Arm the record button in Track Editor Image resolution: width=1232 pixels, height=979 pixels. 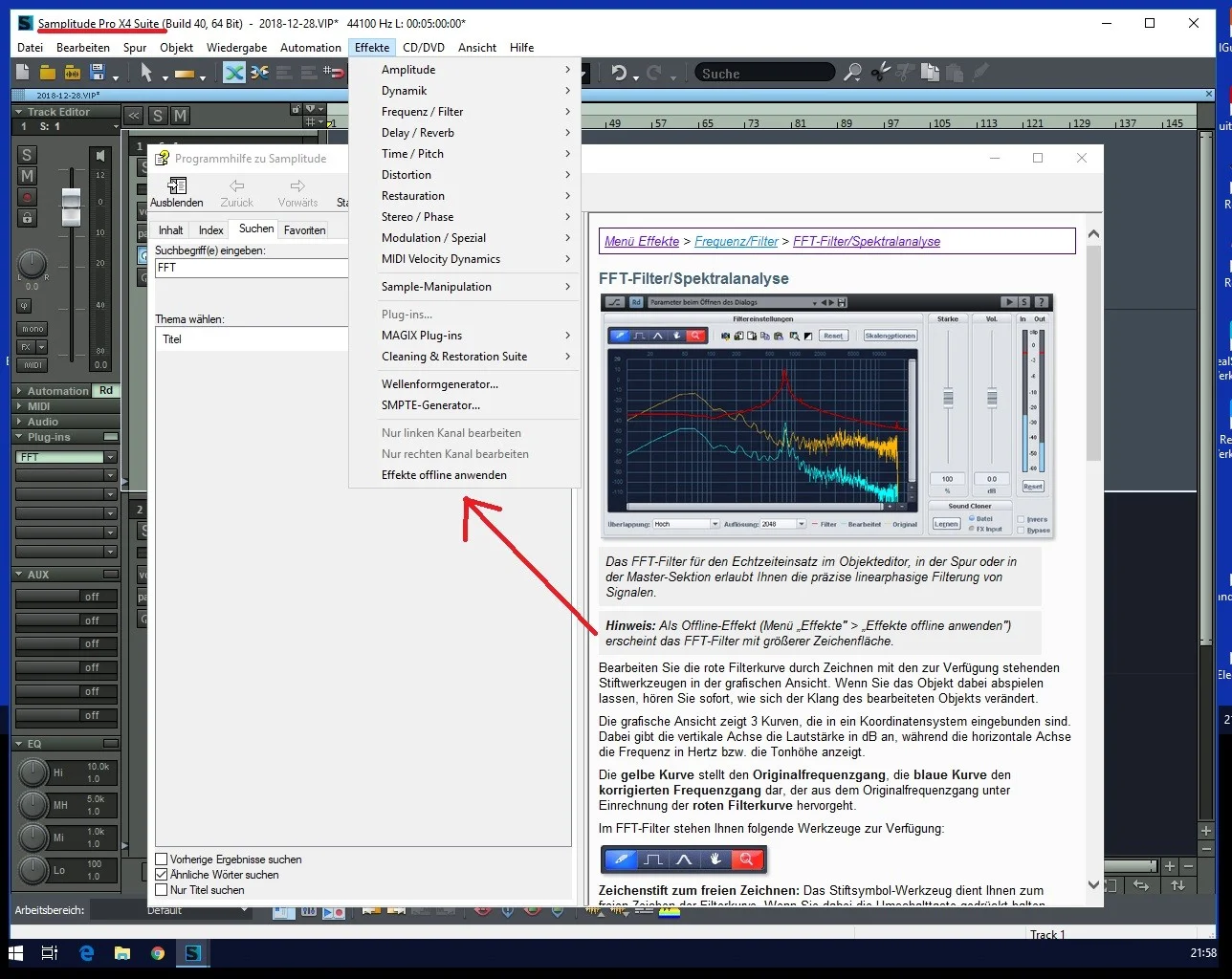27,197
